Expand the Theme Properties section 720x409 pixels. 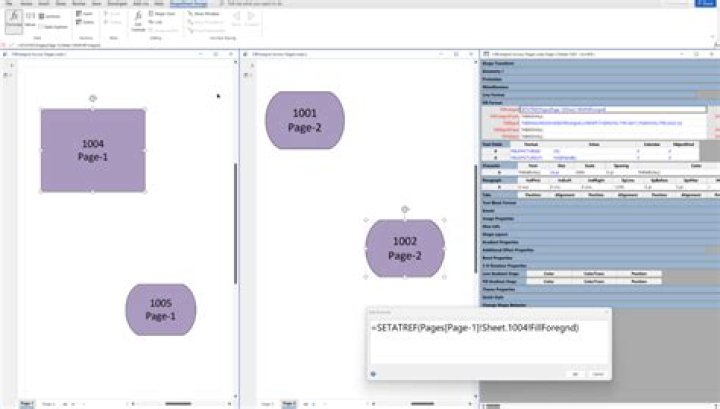503,289
